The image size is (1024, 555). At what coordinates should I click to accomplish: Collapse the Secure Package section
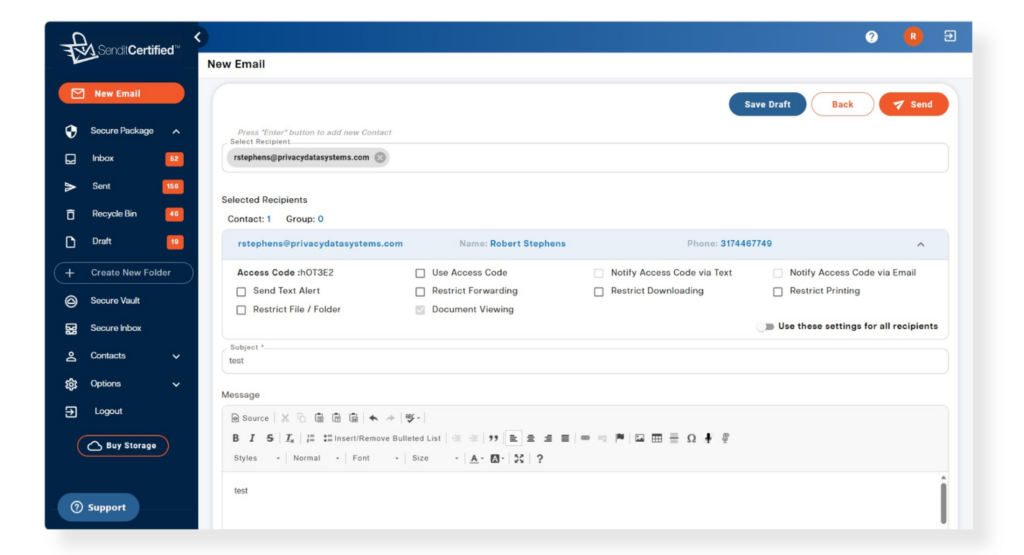(x=176, y=131)
